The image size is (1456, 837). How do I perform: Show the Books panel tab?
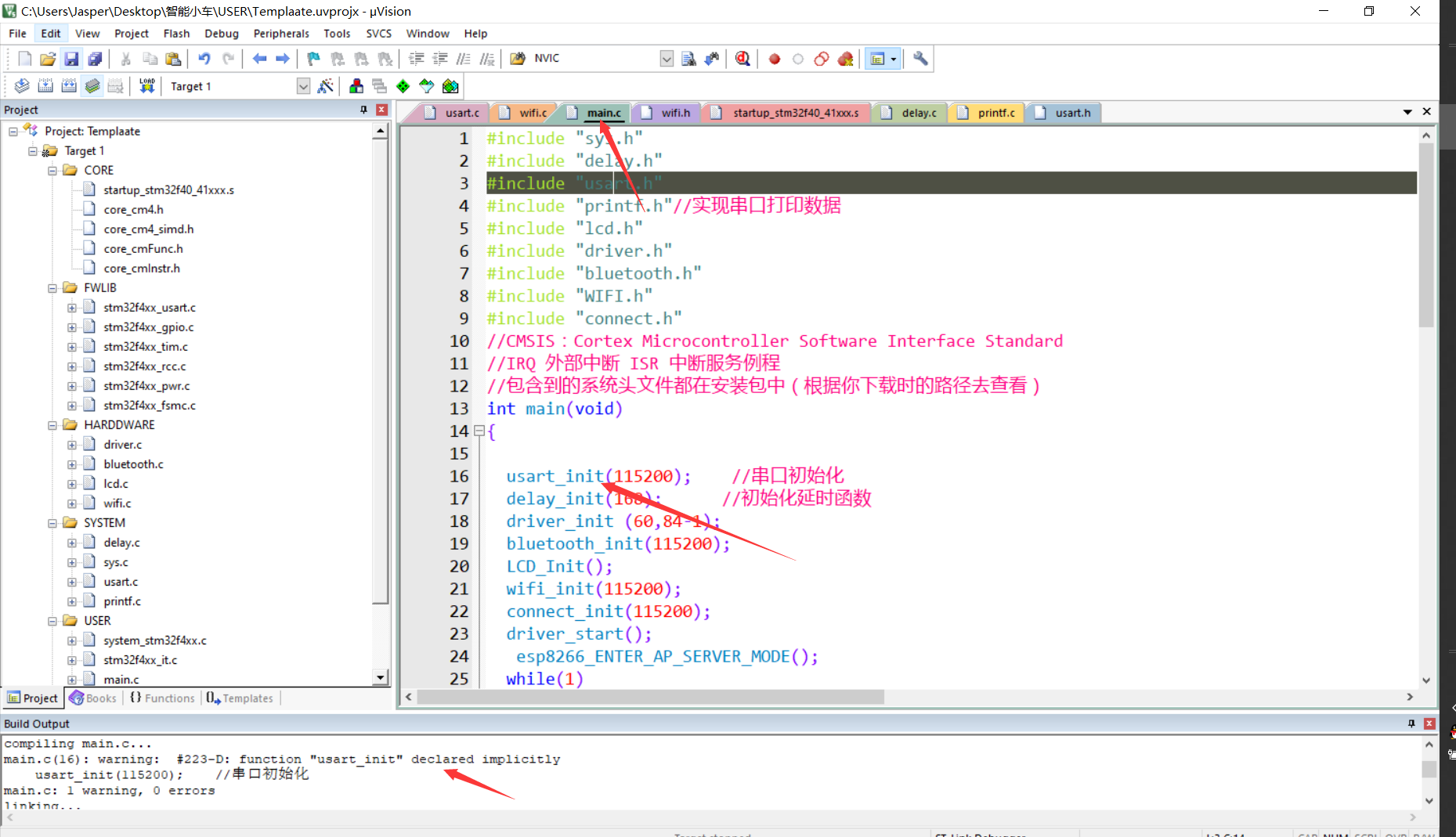click(93, 698)
